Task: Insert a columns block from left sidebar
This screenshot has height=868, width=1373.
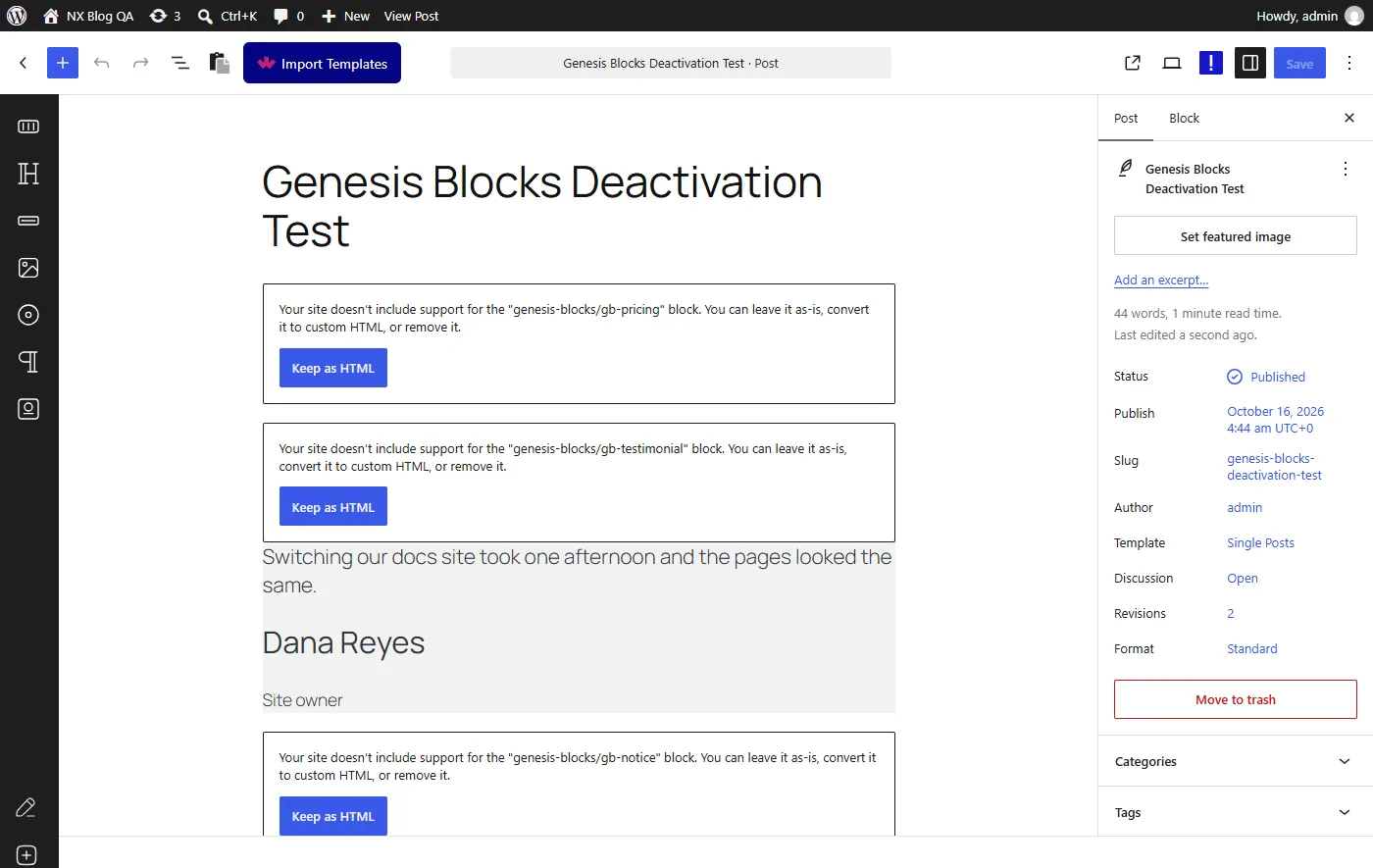Action: pyautogui.click(x=28, y=127)
